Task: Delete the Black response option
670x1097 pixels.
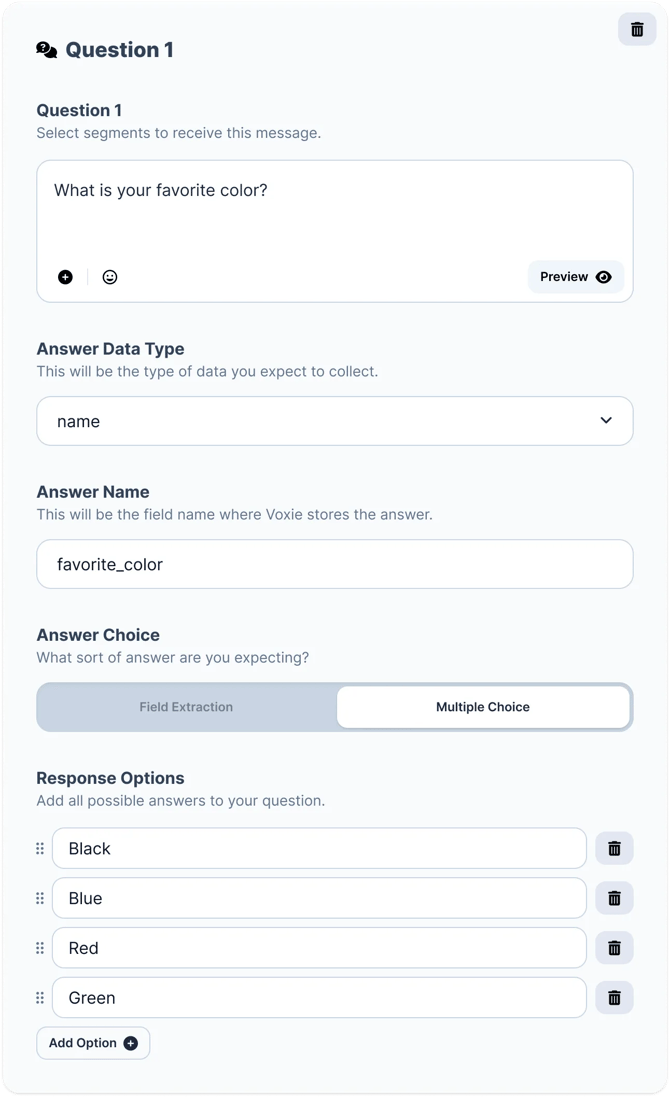Action: tap(614, 848)
